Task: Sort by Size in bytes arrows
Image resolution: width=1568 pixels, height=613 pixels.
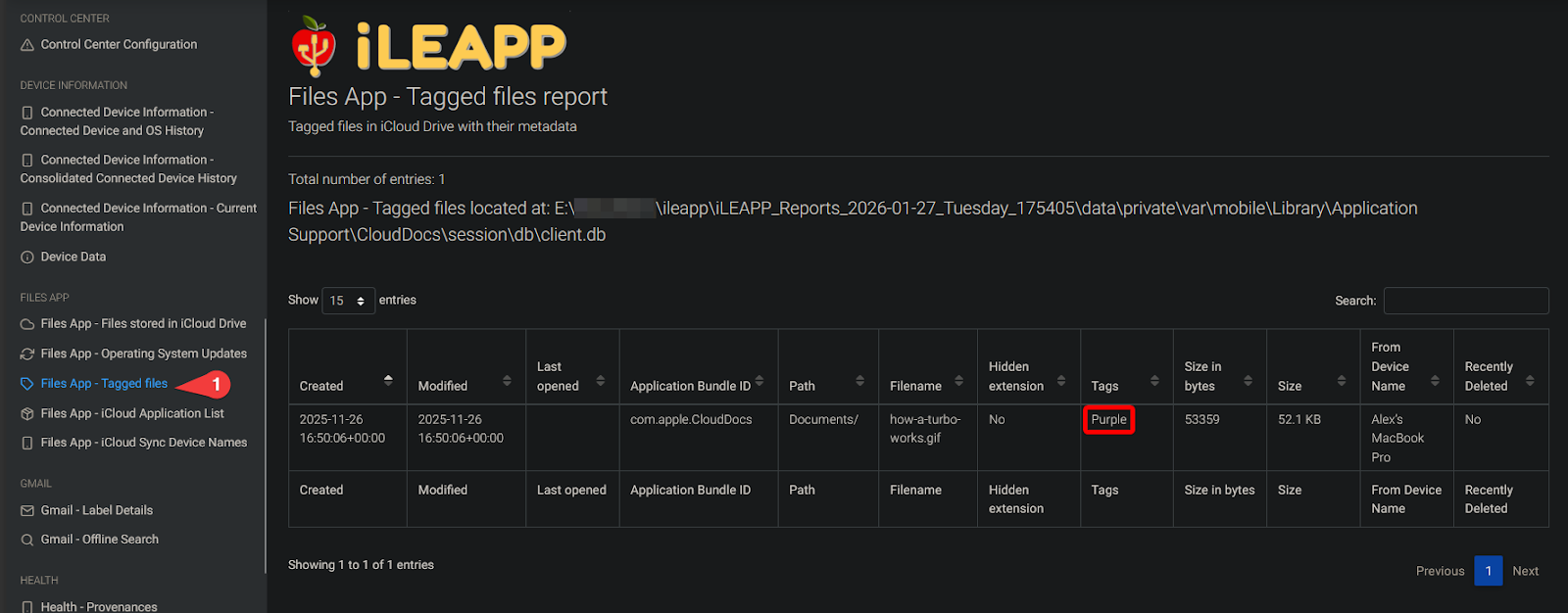Action: click(x=1248, y=380)
